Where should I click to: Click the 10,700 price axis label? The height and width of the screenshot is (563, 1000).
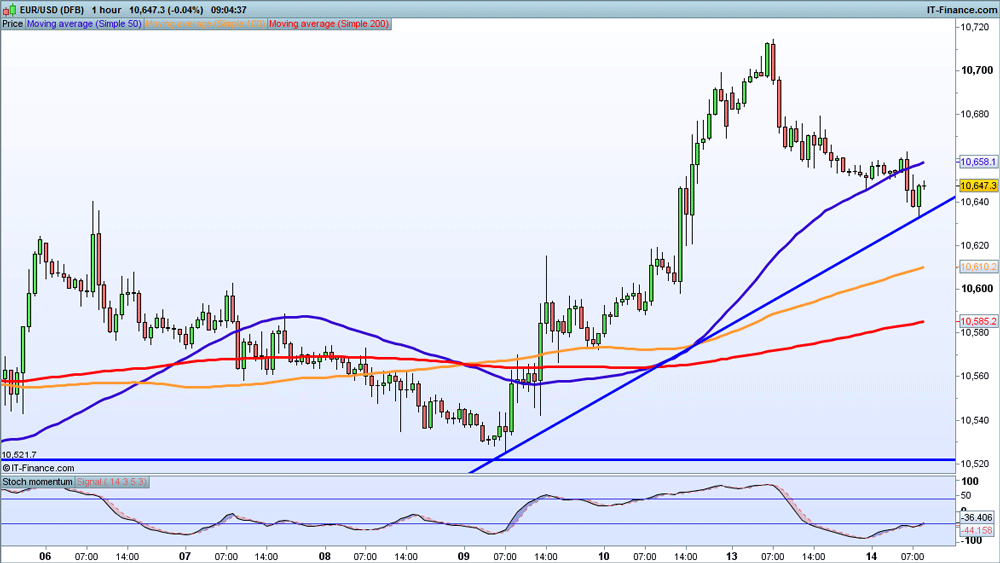(978, 70)
